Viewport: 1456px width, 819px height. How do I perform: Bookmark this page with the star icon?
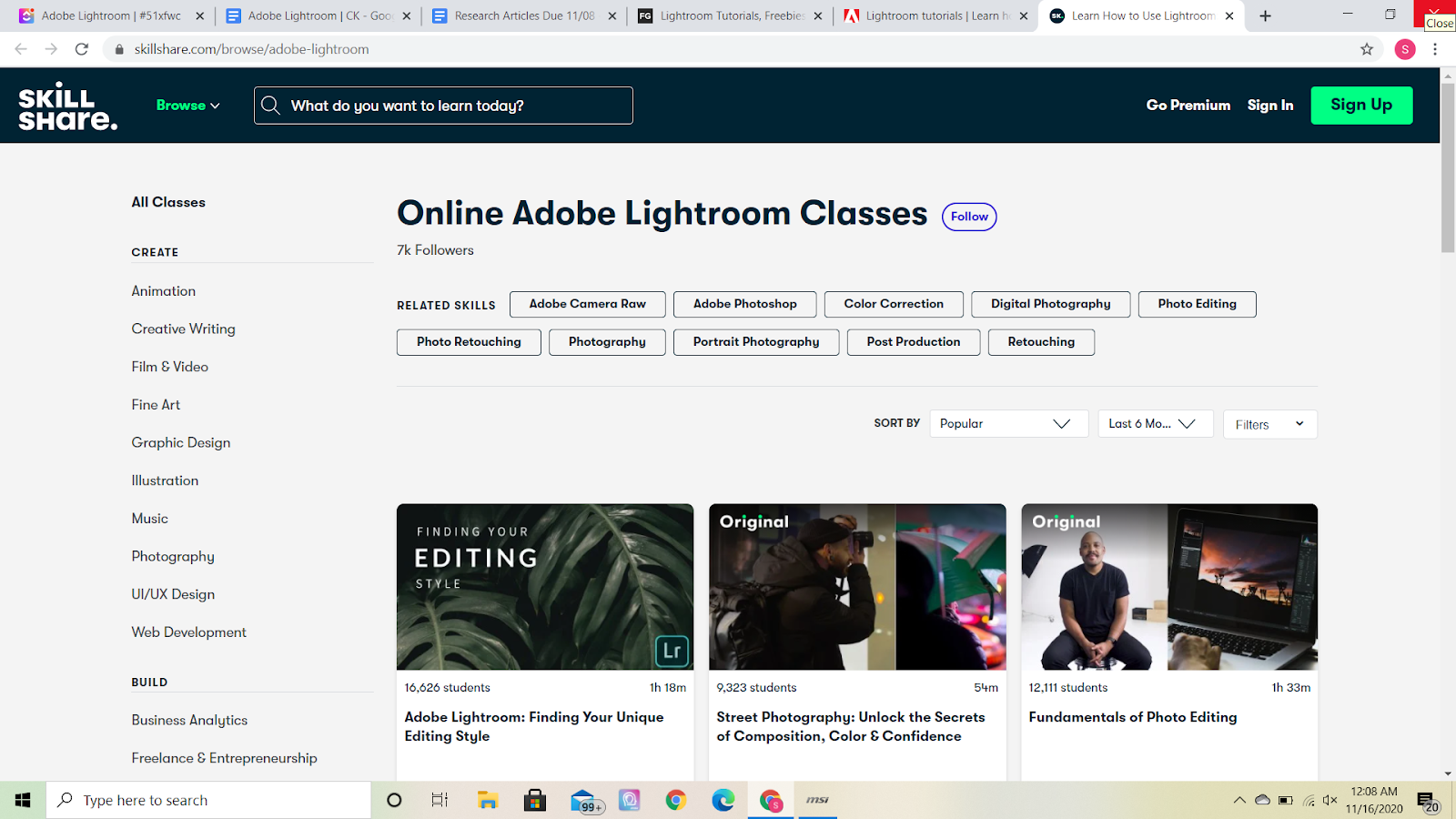(x=1367, y=49)
